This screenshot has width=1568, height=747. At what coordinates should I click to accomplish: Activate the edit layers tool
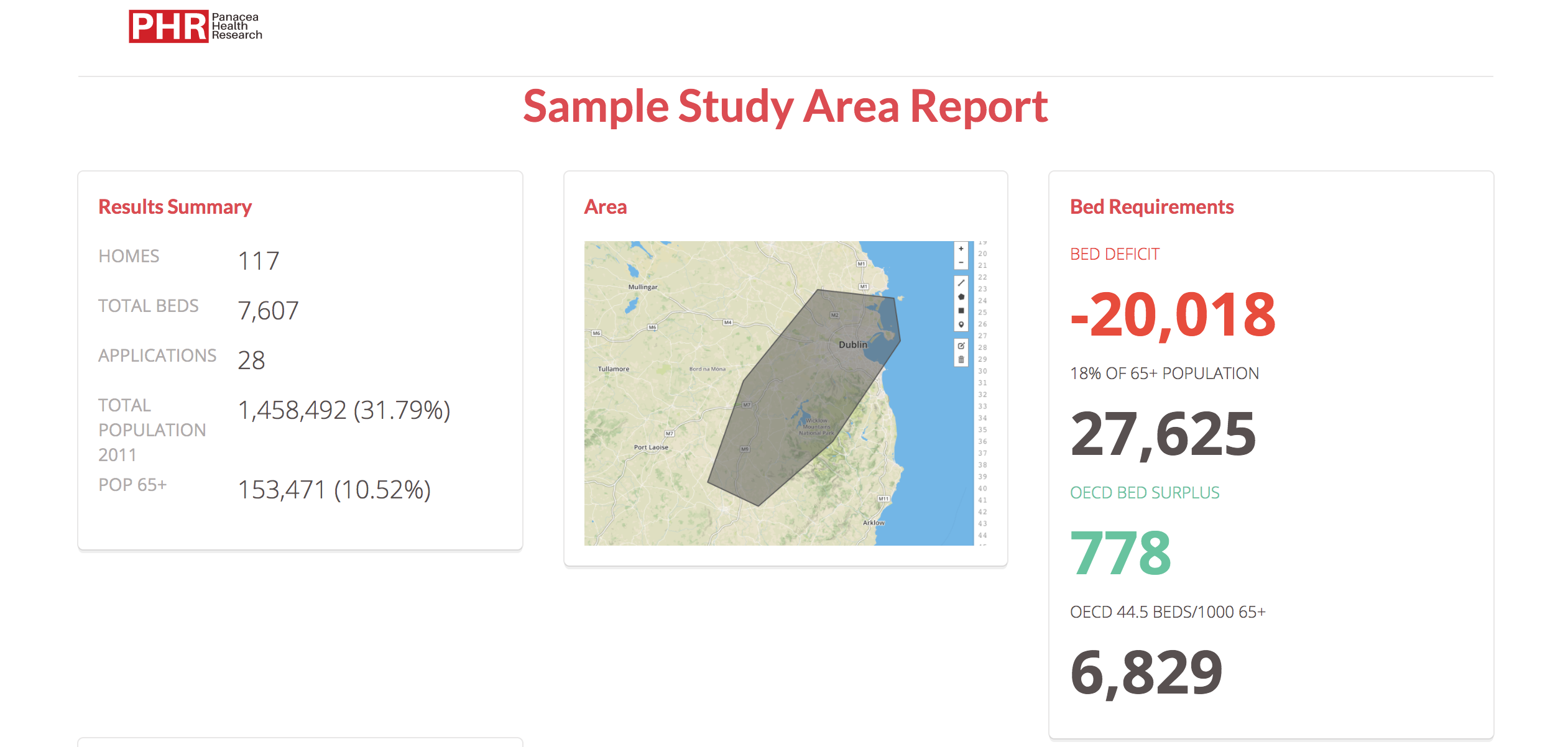click(x=961, y=346)
